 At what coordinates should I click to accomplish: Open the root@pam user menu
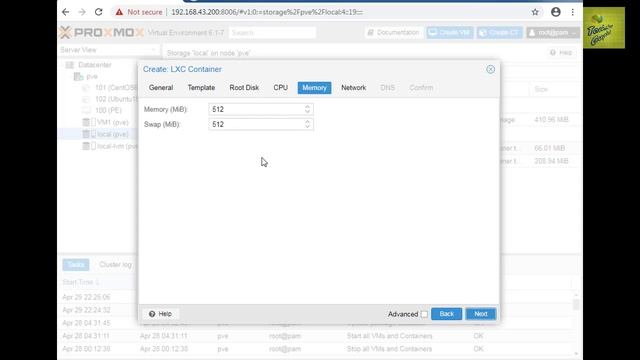(x=553, y=33)
